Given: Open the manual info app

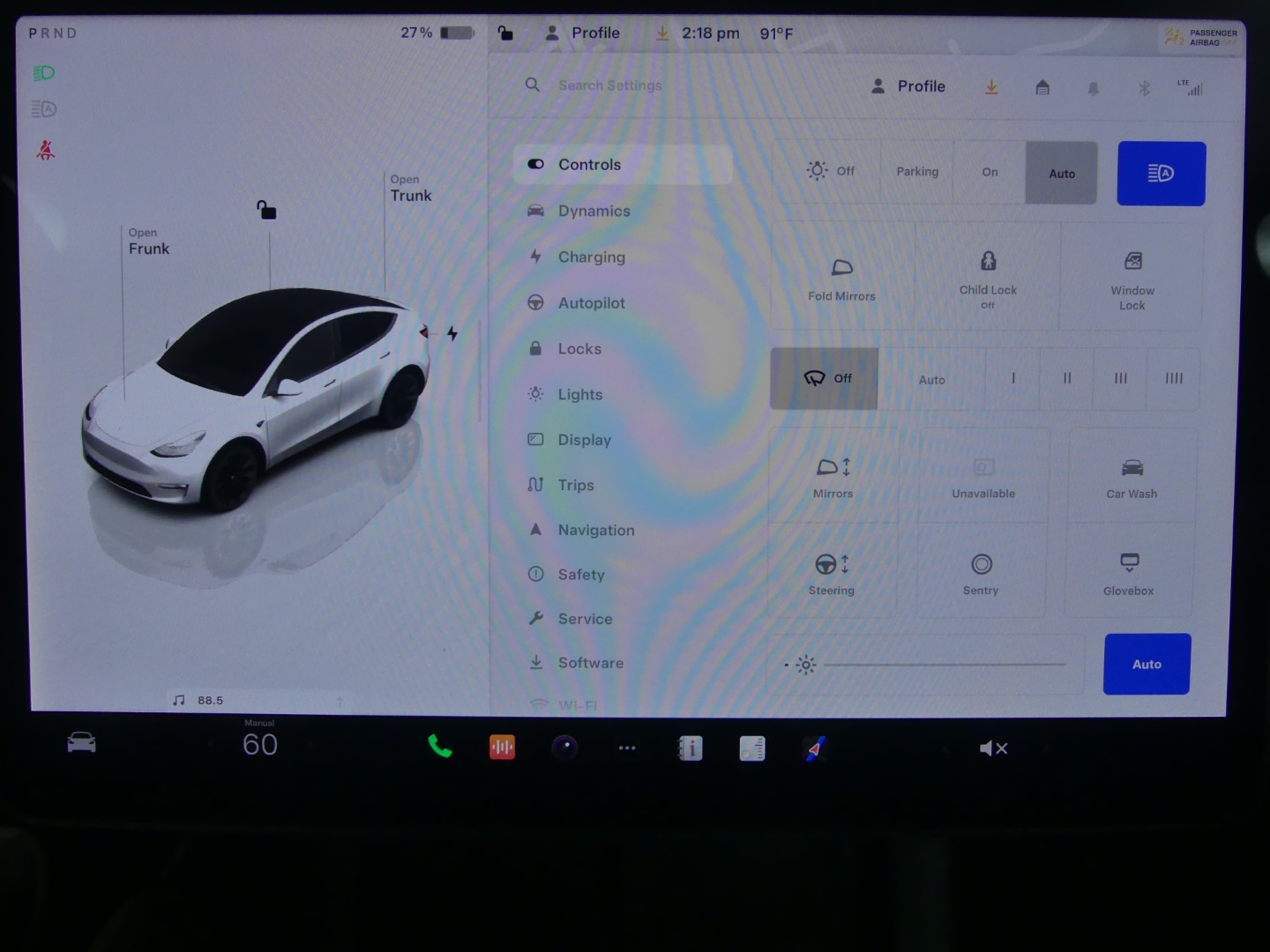Looking at the screenshot, I should pos(690,748).
